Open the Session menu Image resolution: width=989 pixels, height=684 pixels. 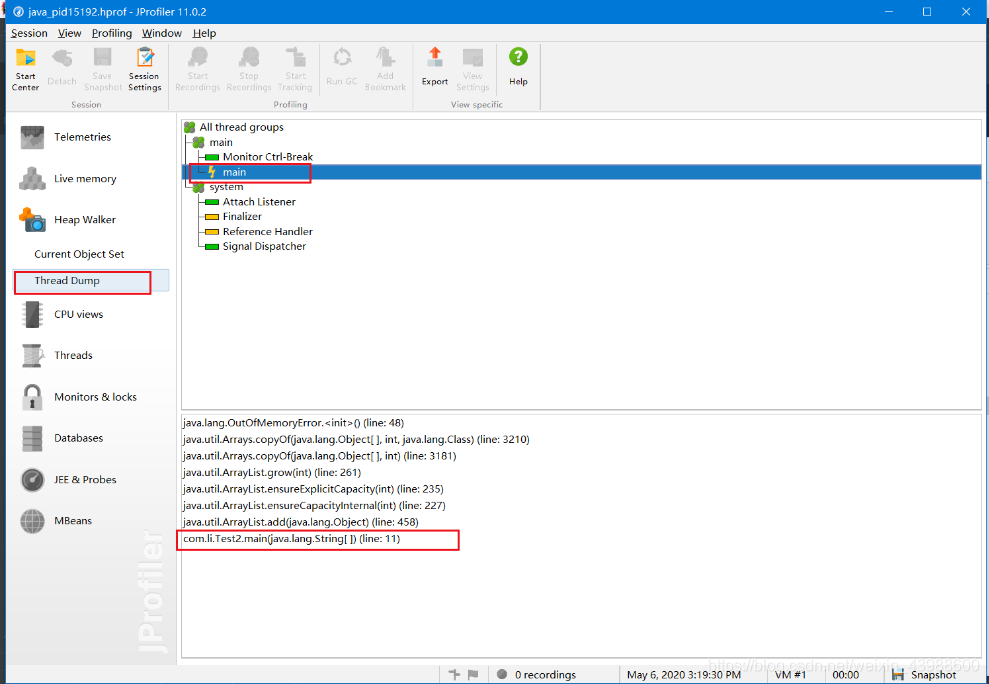point(29,33)
